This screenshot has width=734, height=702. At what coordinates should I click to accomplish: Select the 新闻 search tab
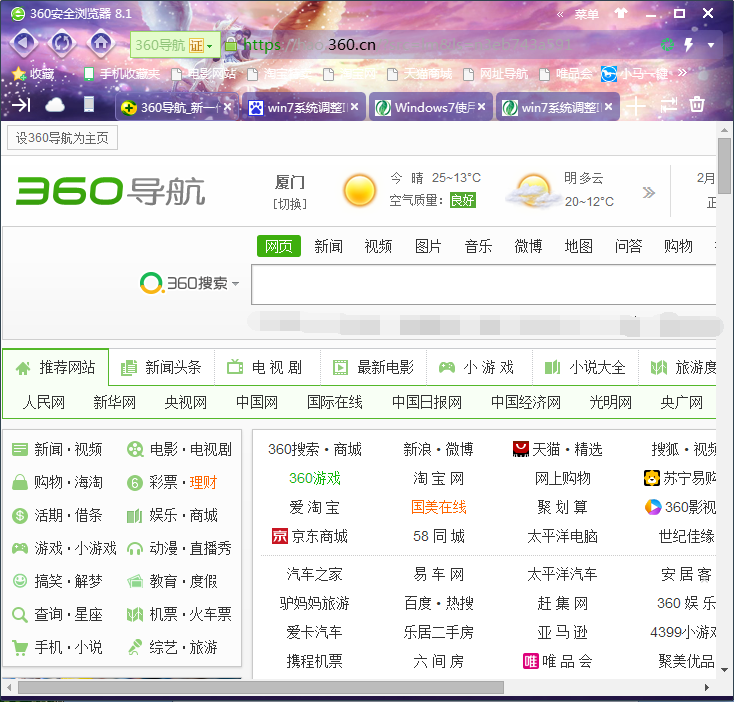pyautogui.click(x=328, y=246)
